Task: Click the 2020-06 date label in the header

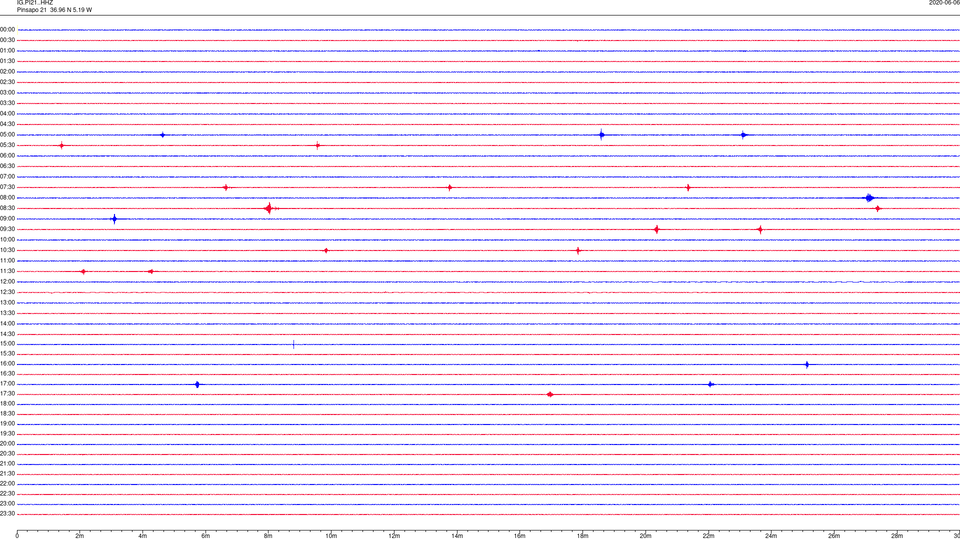Action: click(x=944, y=3)
